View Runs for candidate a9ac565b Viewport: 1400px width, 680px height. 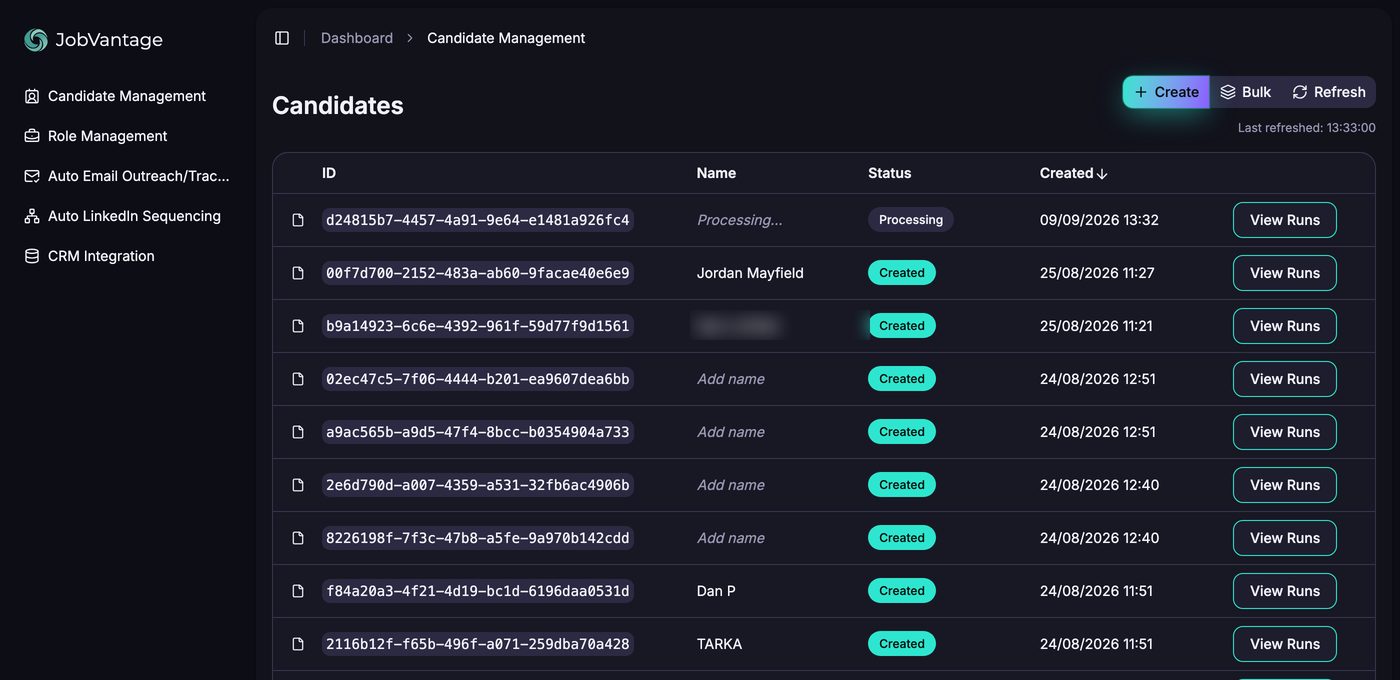[x=1285, y=432]
